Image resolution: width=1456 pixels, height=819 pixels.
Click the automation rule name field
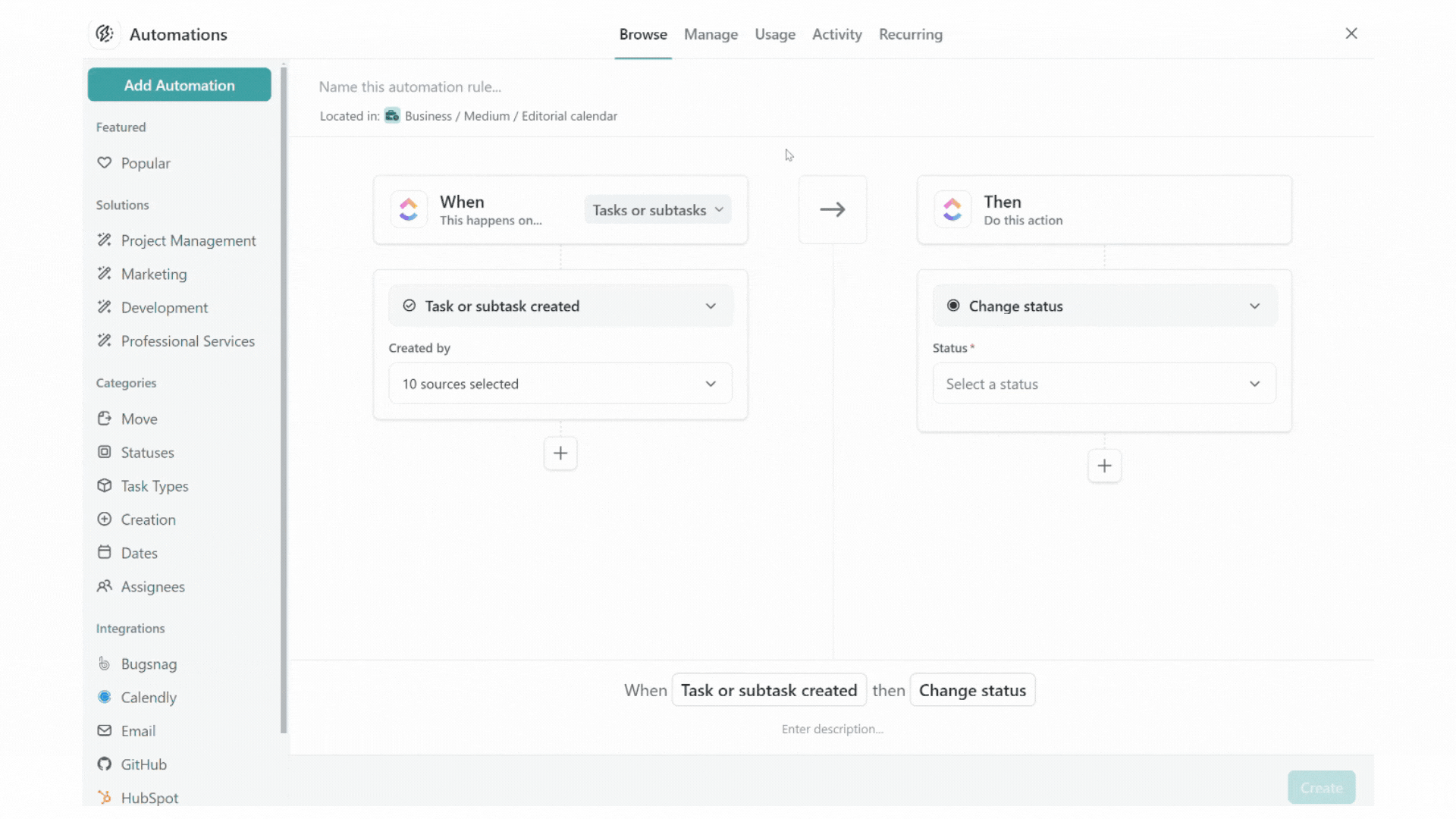[x=410, y=87]
